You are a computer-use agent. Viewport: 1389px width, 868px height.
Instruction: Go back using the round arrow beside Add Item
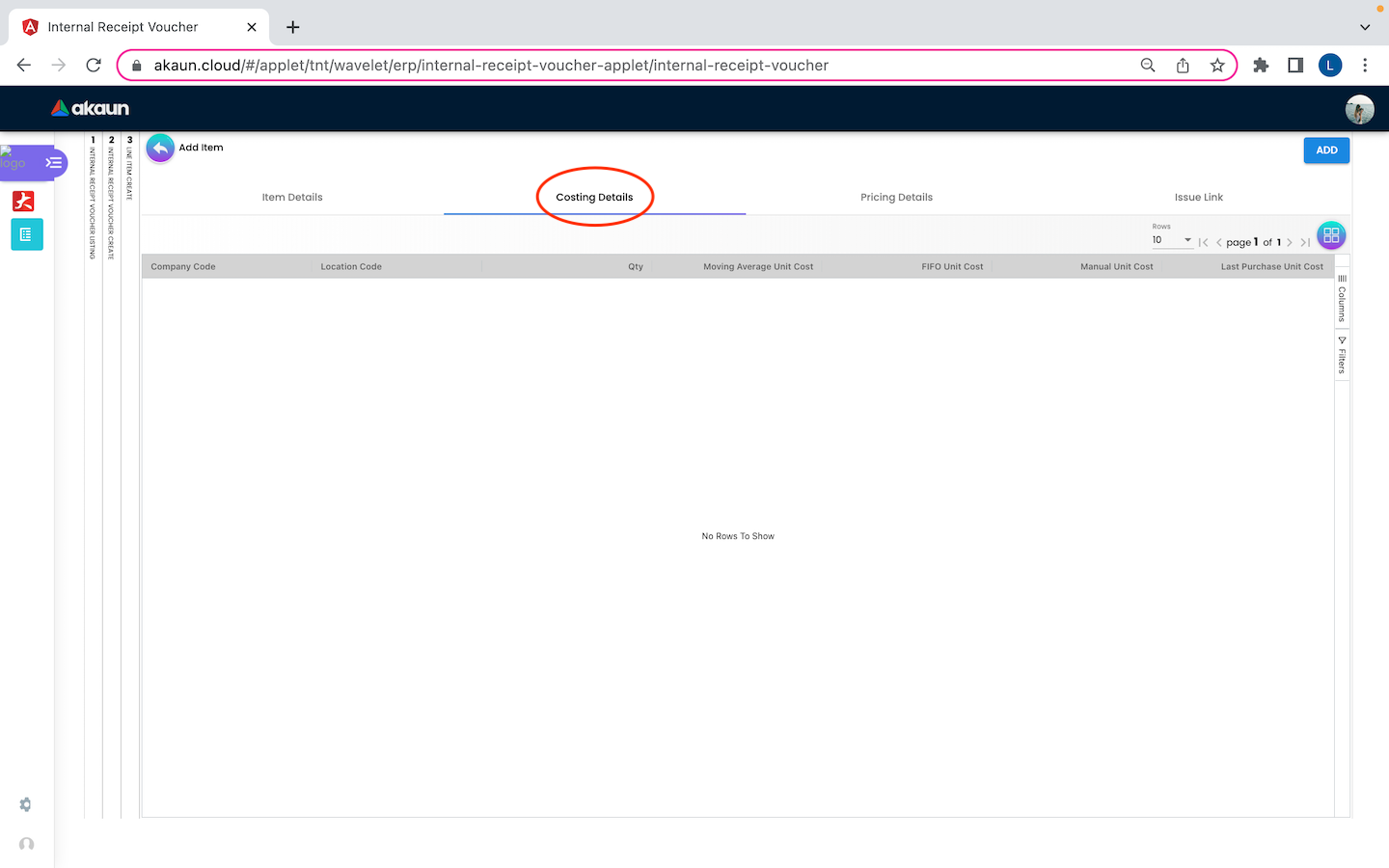(x=160, y=149)
